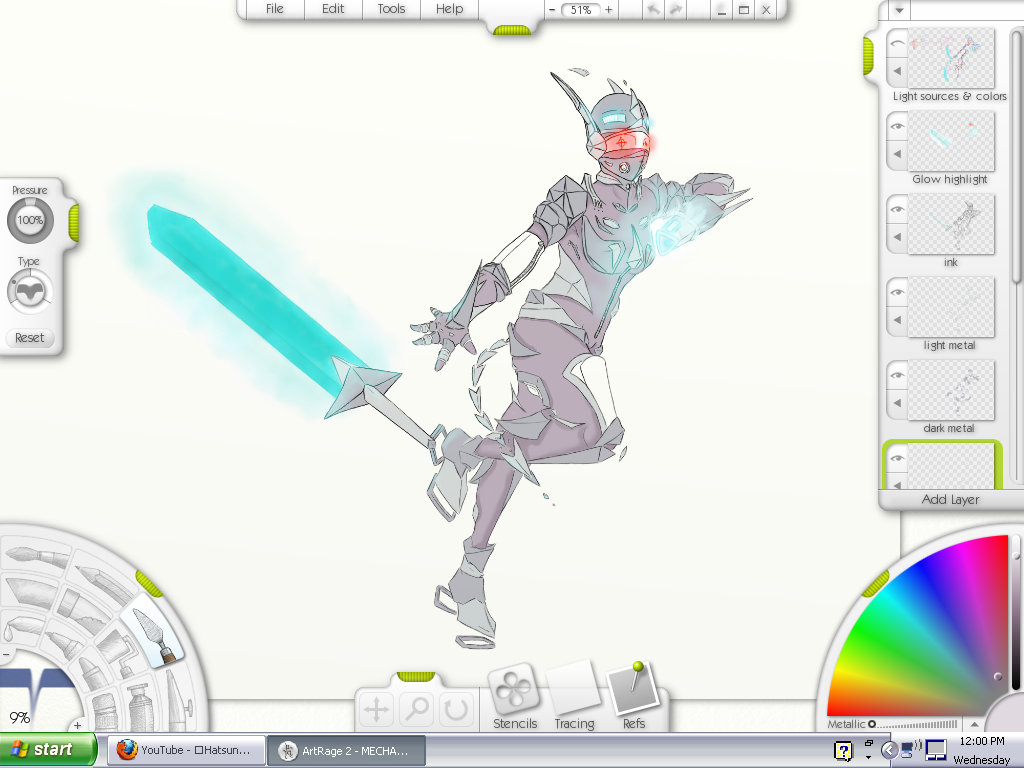The height and width of the screenshot is (768, 1024).
Task: Open the Stencils panel
Action: (x=515, y=696)
